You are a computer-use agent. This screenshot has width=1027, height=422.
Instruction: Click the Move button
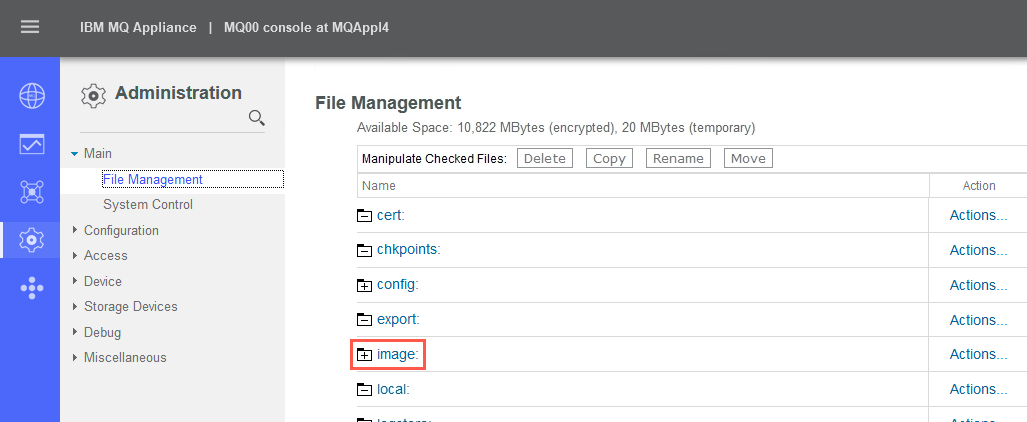coord(748,158)
